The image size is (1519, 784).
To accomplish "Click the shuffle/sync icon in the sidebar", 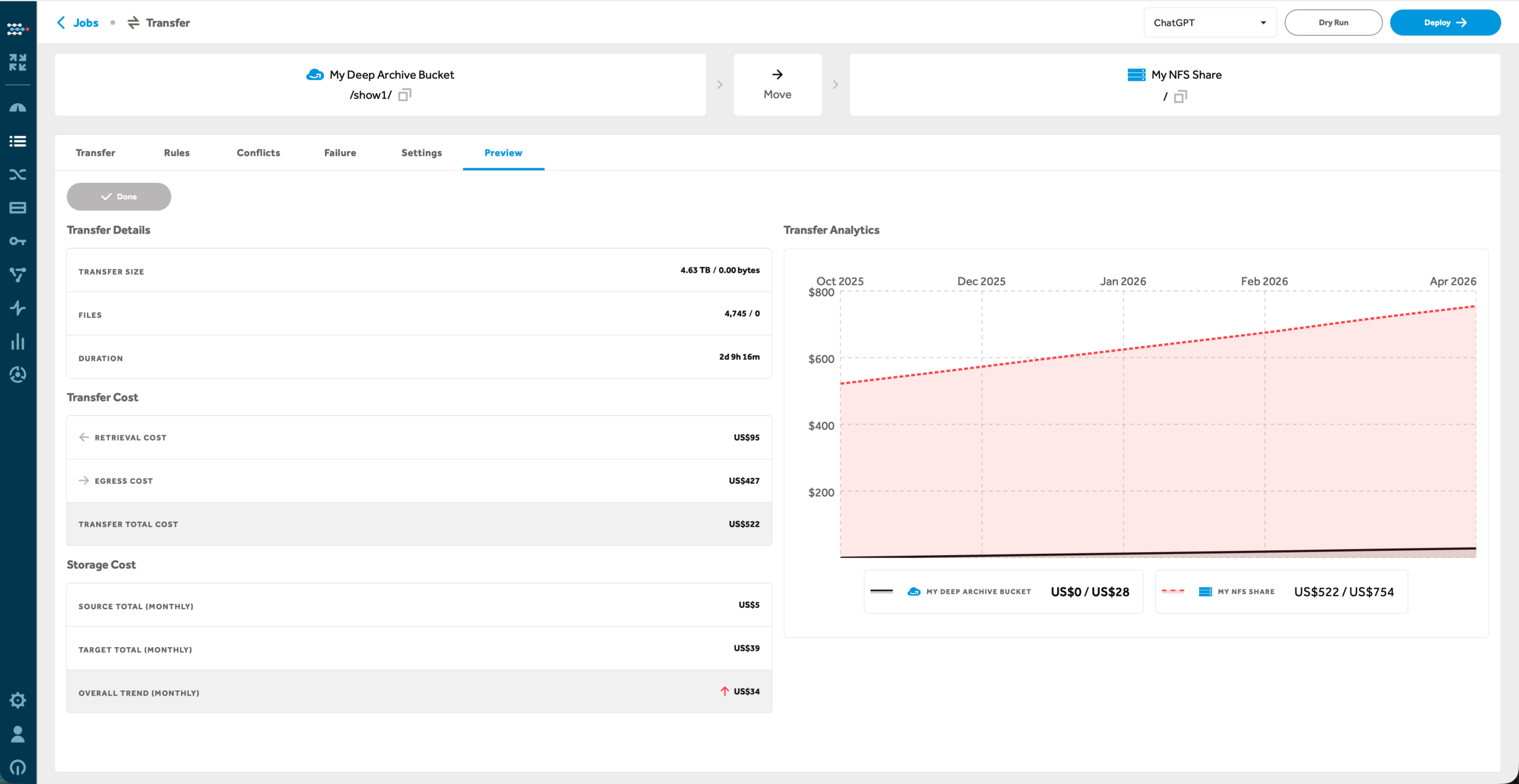I will point(18,174).
